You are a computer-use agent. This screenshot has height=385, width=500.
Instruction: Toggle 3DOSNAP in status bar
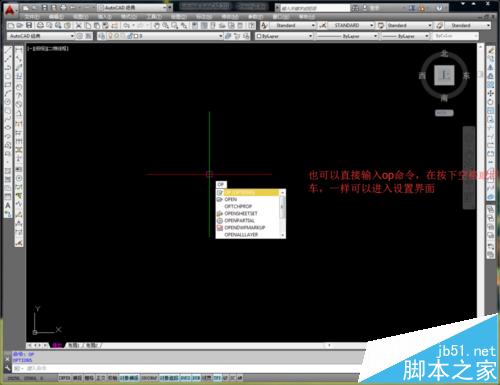click(x=149, y=378)
